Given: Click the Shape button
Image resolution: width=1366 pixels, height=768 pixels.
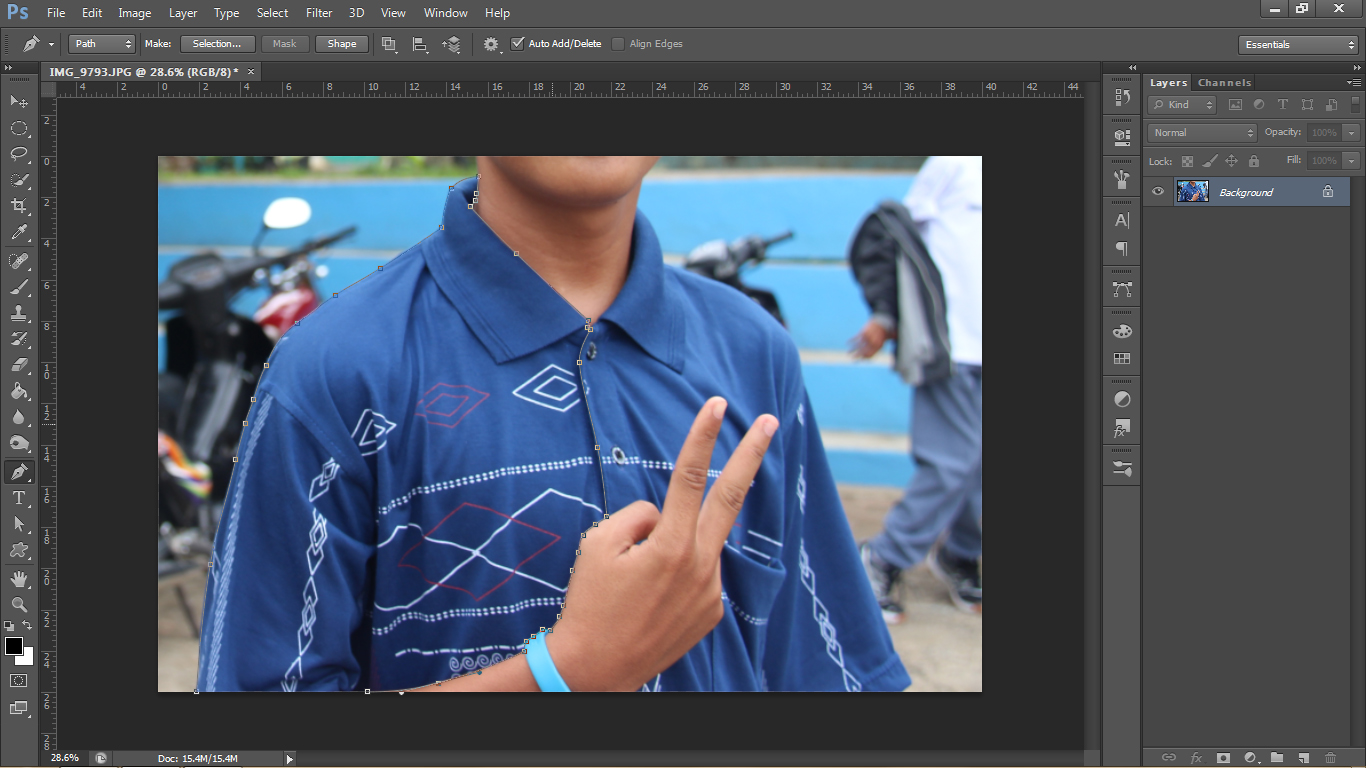Looking at the screenshot, I should coord(341,43).
